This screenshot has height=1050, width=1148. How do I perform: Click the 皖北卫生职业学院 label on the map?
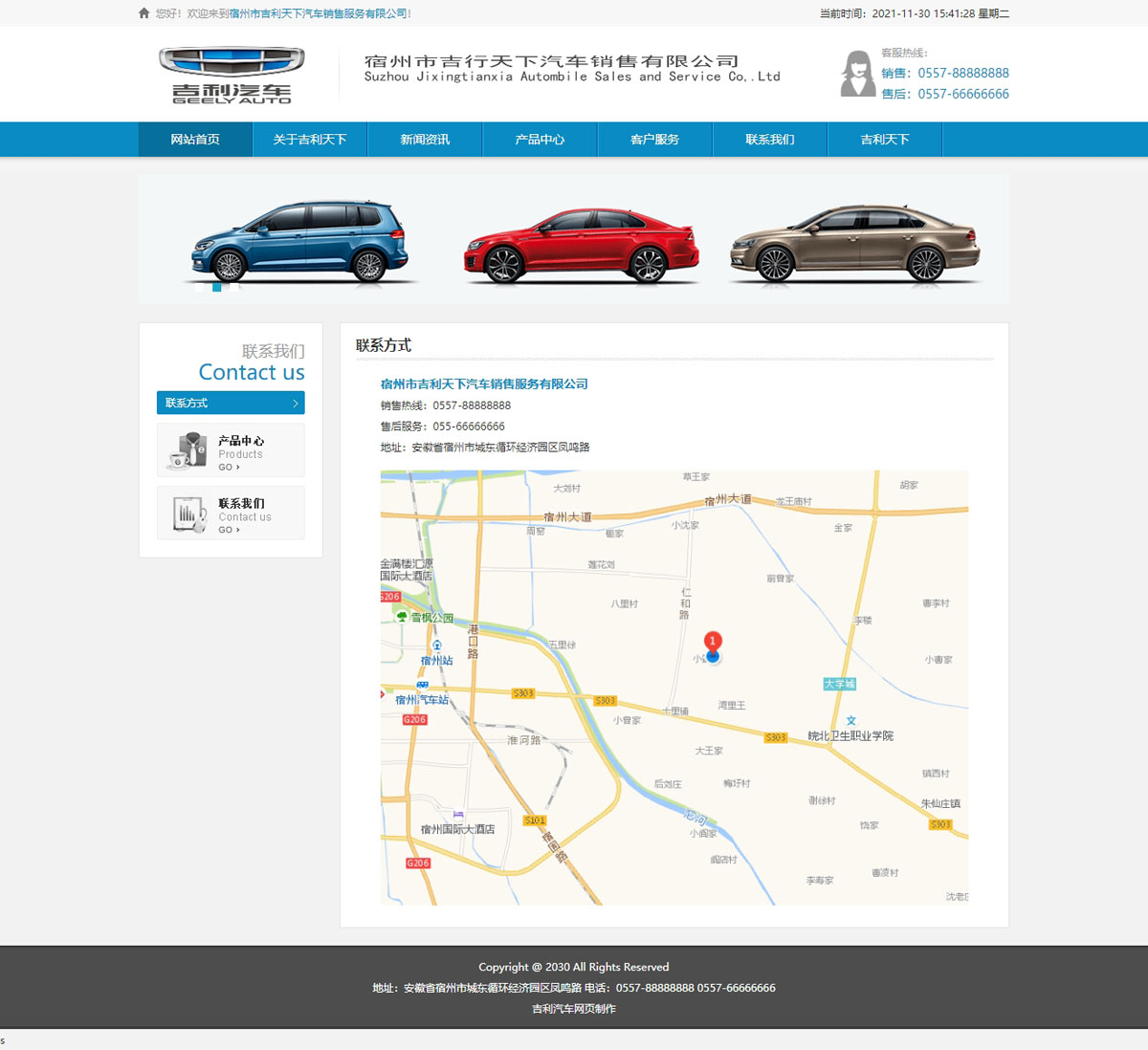click(x=850, y=736)
